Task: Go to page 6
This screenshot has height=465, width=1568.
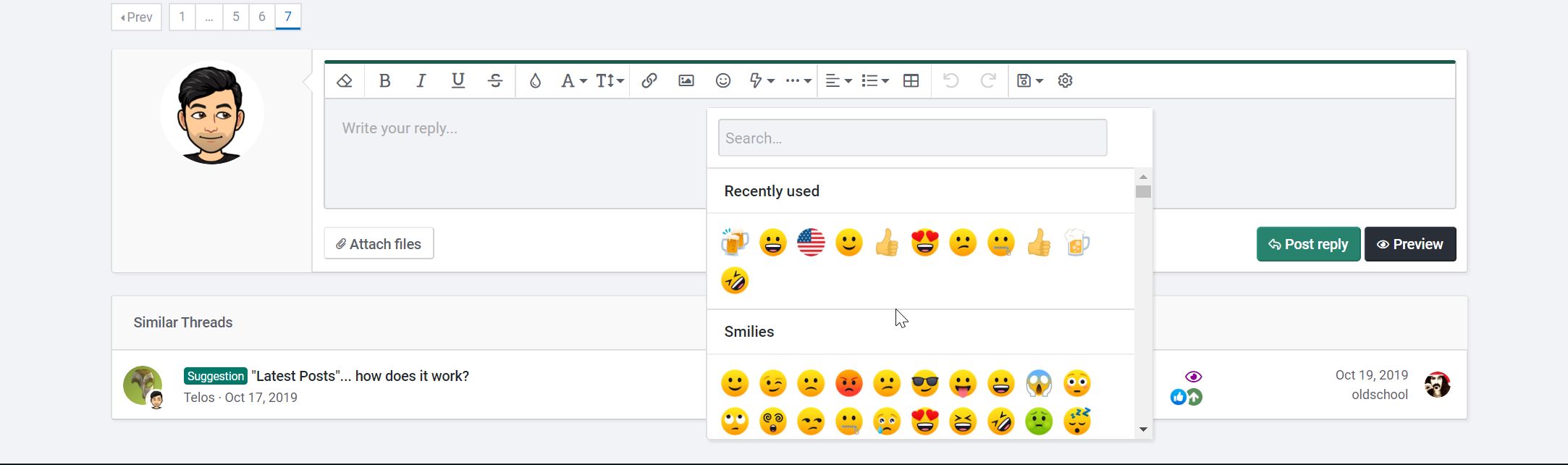Action: click(x=261, y=17)
